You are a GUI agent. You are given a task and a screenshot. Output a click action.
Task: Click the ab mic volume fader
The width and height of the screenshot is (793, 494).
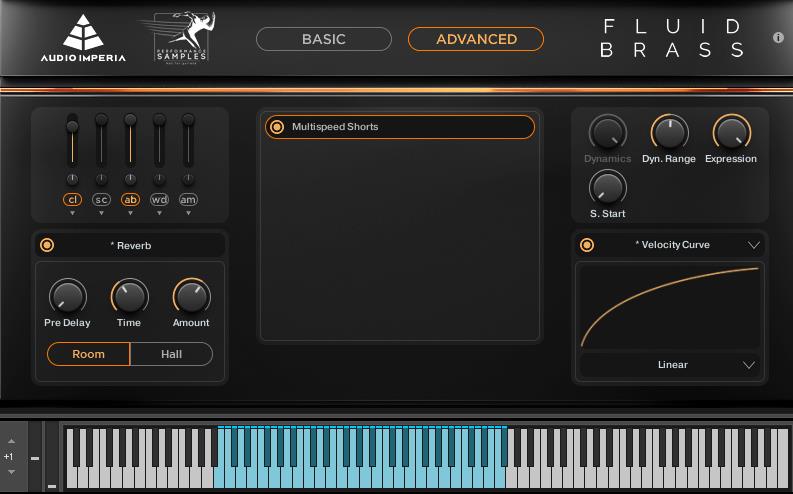click(130, 141)
